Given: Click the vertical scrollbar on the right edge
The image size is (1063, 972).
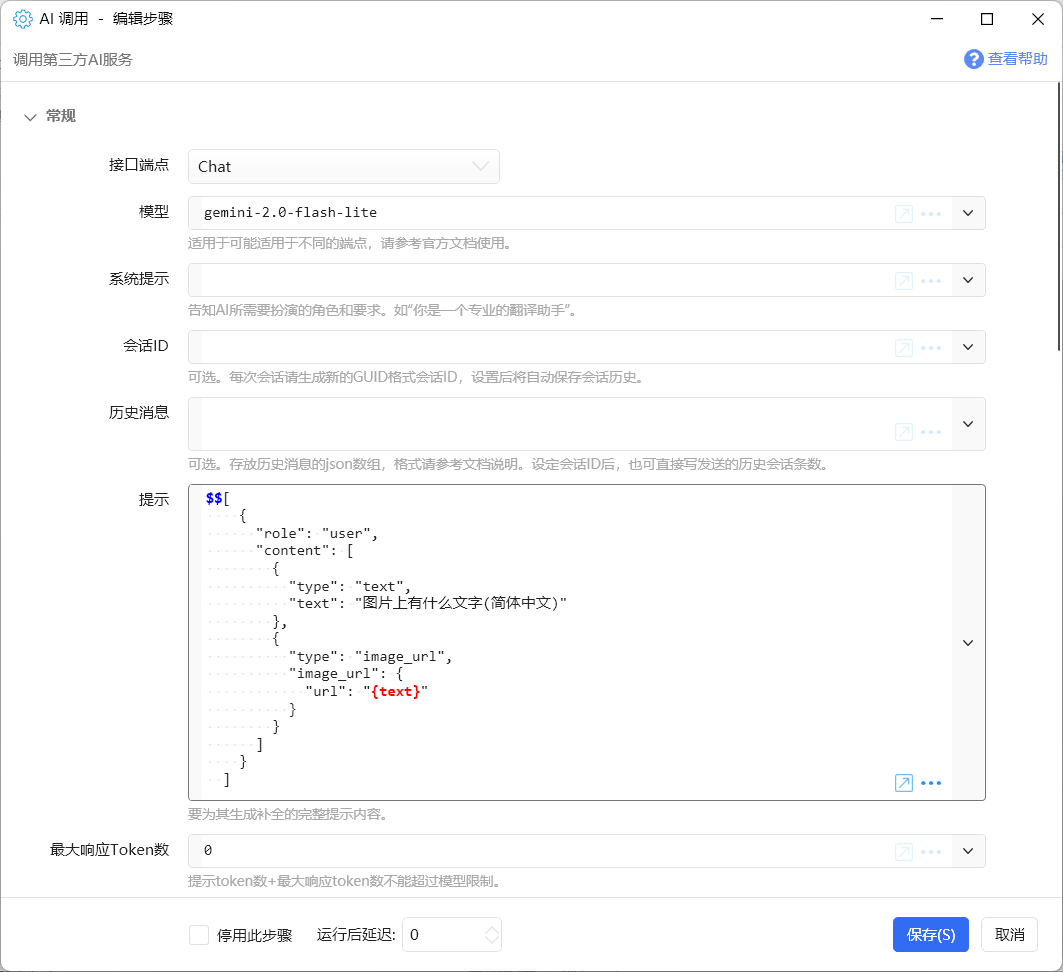Looking at the screenshot, I should tap(1059, 217).
